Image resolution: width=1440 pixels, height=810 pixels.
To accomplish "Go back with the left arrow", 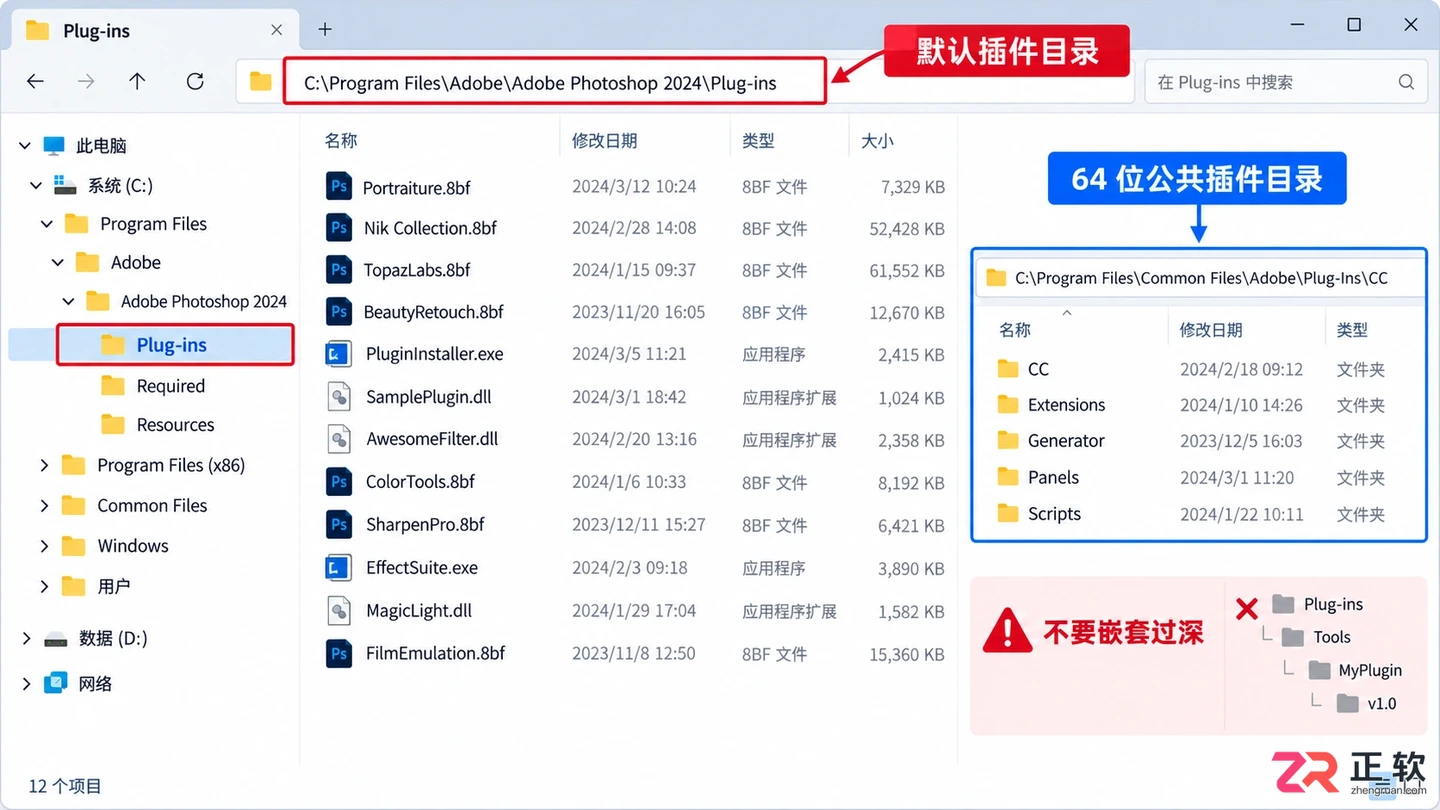I will click(x=36, y=82).
